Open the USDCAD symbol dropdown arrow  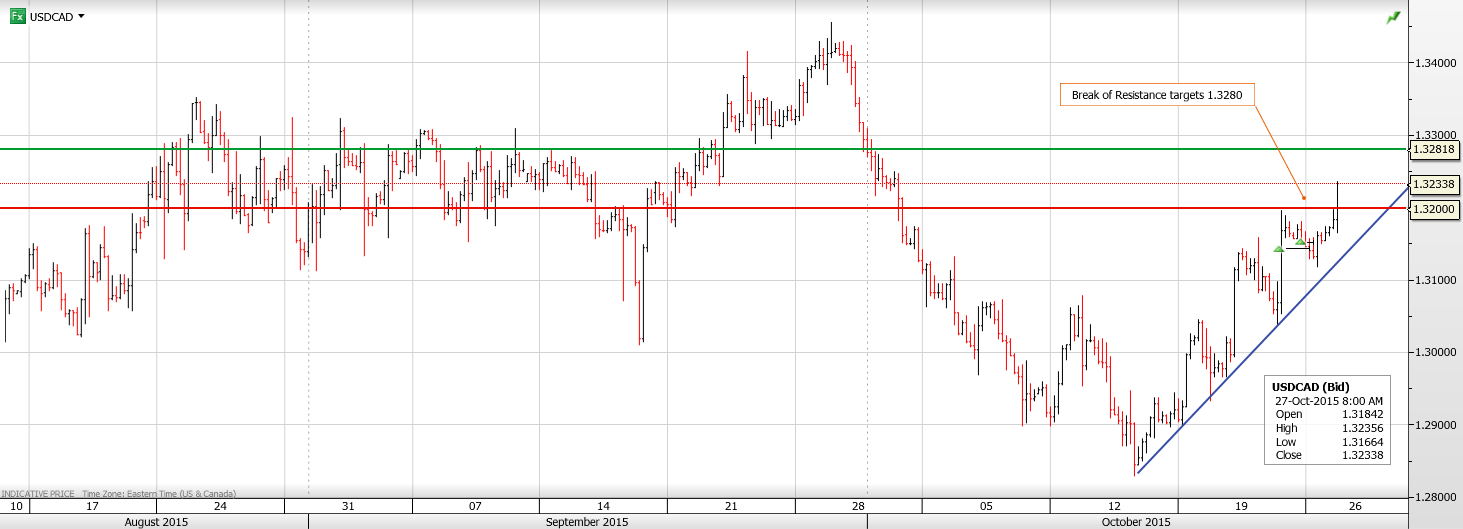[x=81, y=17]
